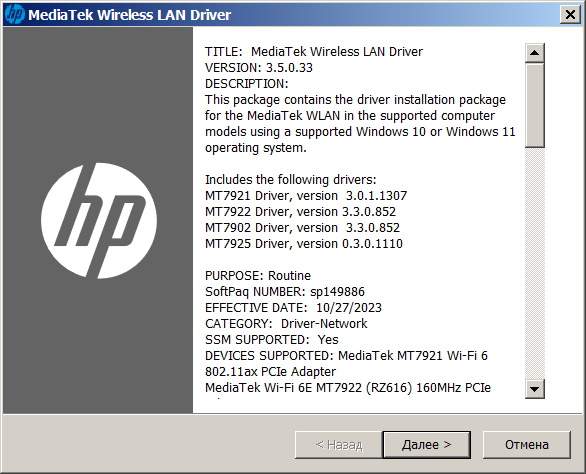Viewport: 586px width, 474px height.
Task: Click the 'operating system.' text line
Action: (x=256, y=148)
